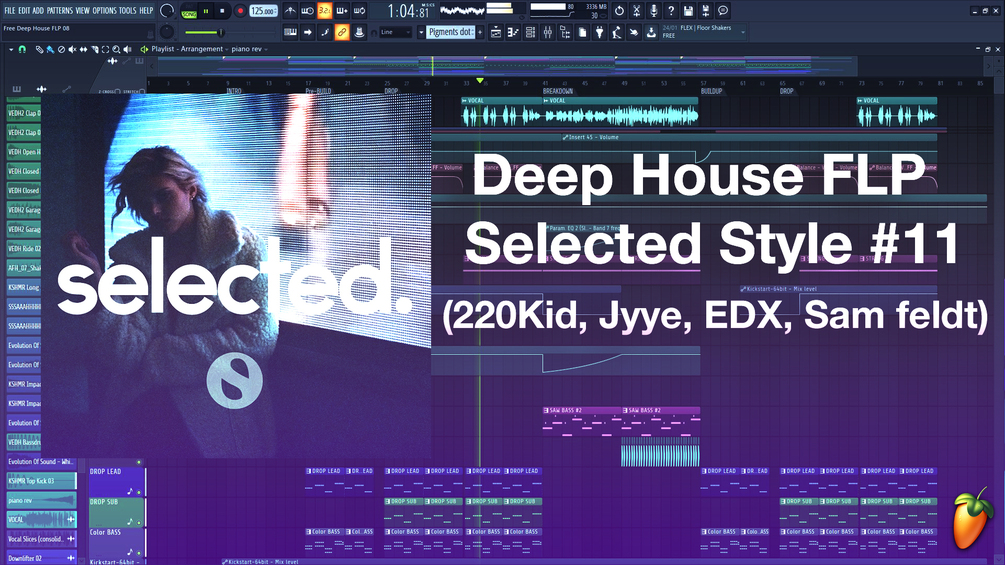1005x565 pixels.
Task: Select the slip tool in playlist
Action: click(83, 49)
